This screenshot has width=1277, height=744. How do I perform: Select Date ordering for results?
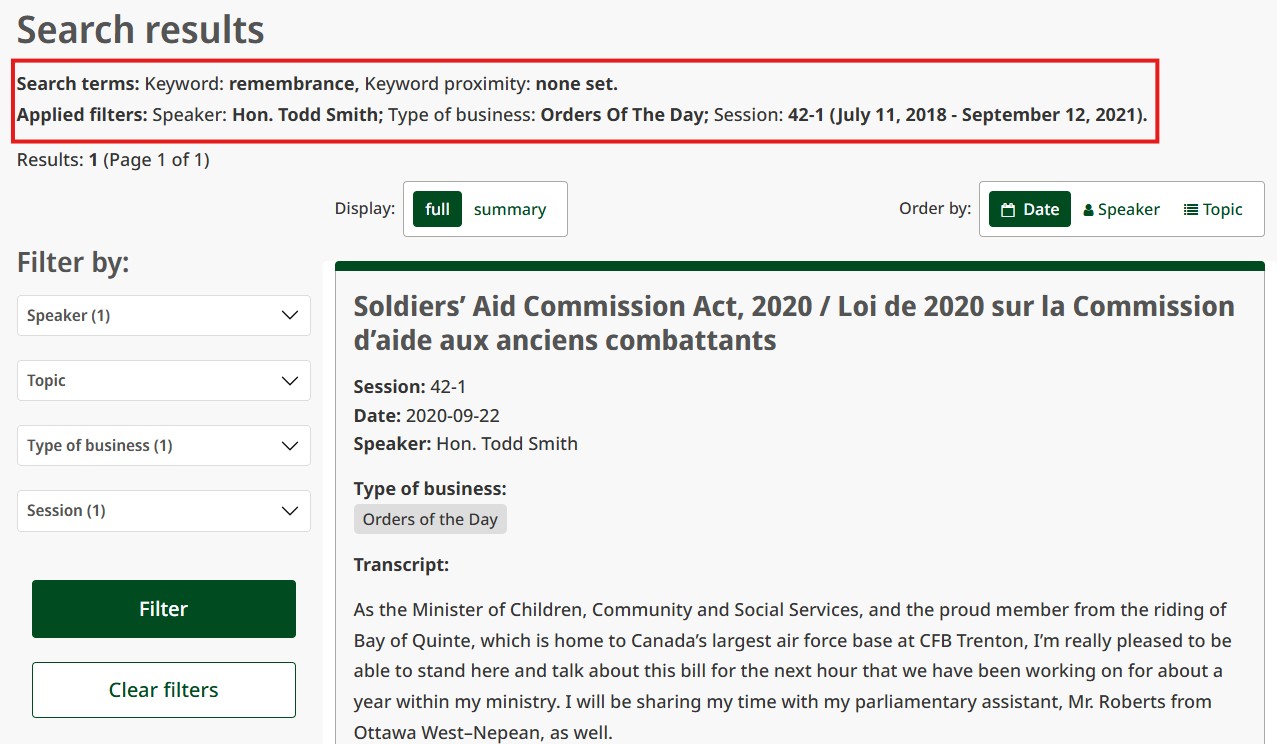tap(1029, 208)
